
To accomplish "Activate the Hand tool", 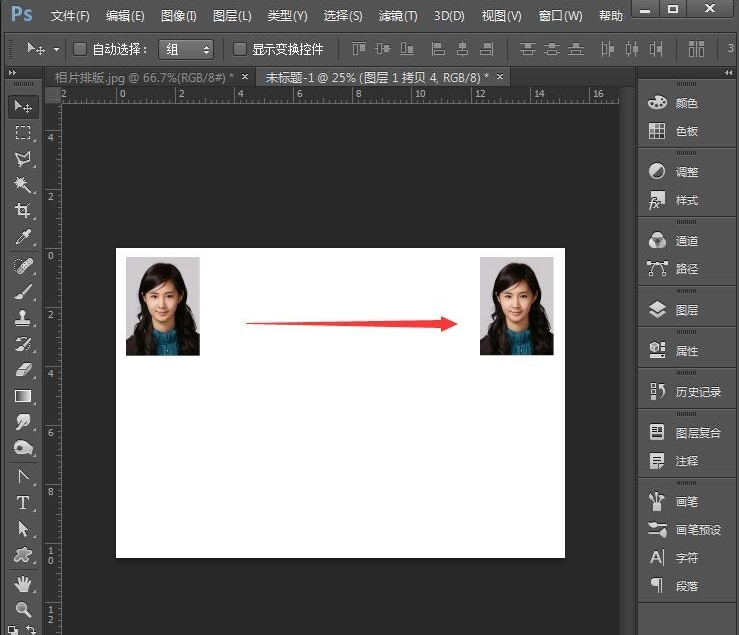I will [x=22, y=584].
